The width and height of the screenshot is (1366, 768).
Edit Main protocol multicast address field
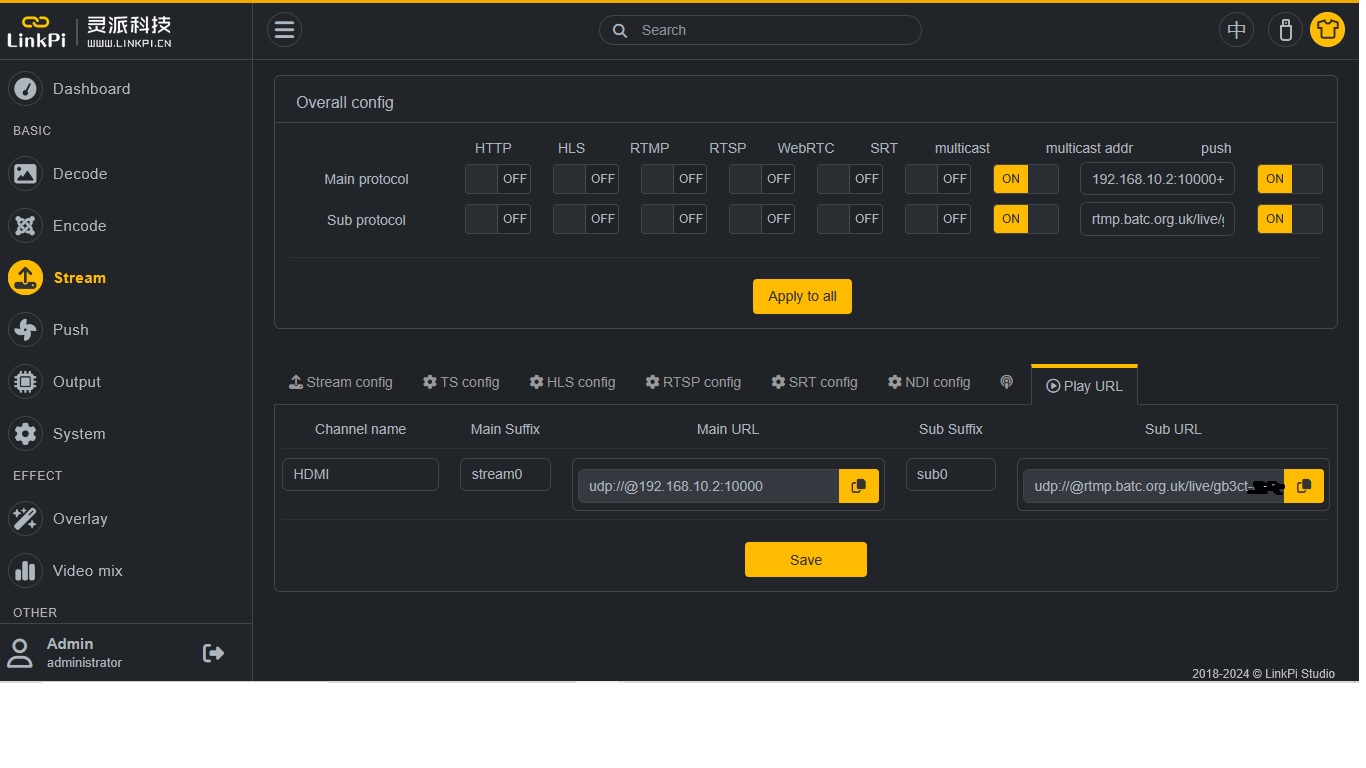pos(1157,179)
